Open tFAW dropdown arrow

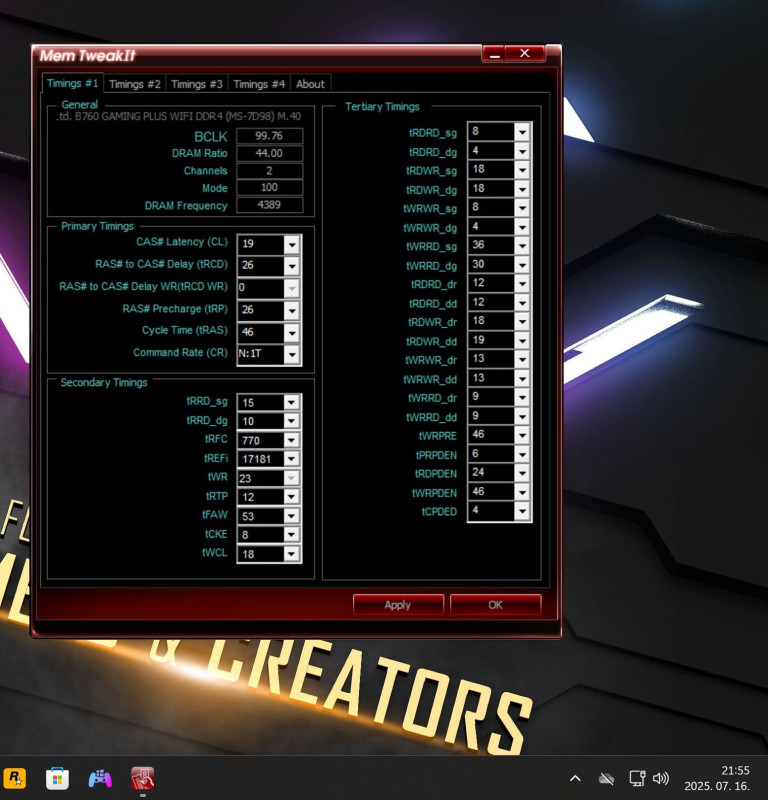click(291, 516)
